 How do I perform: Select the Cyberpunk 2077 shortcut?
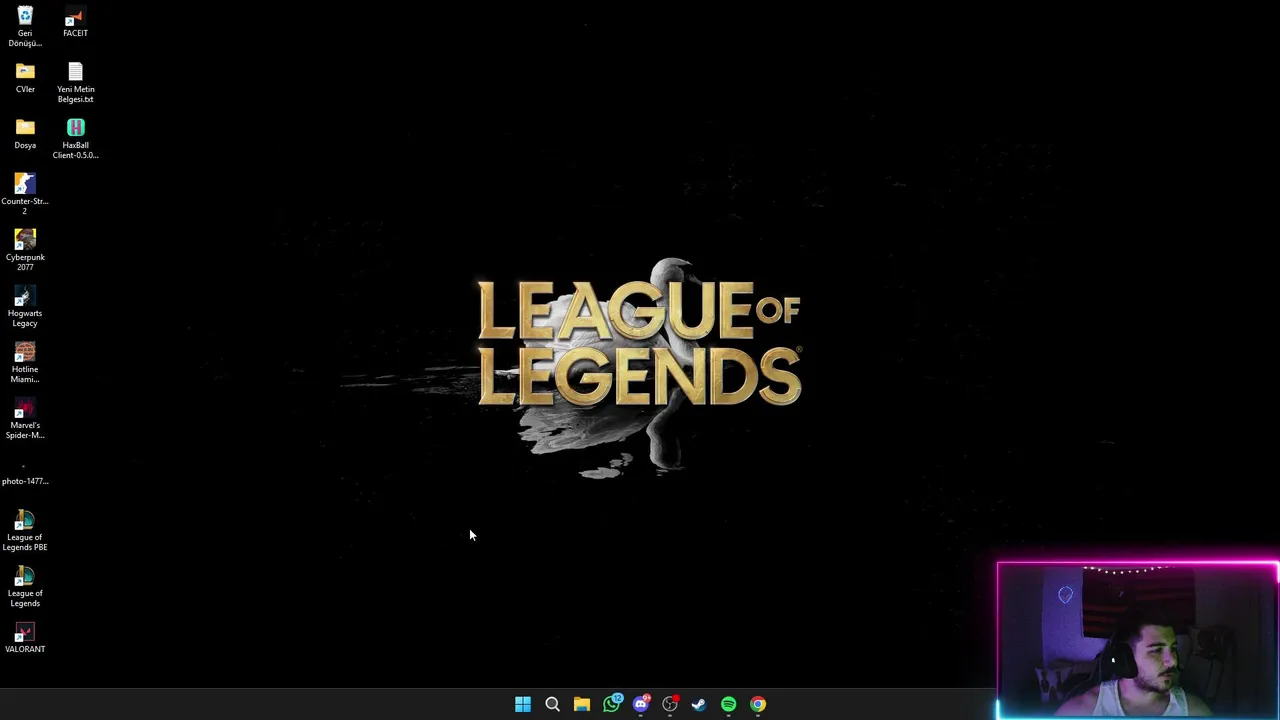25,250
